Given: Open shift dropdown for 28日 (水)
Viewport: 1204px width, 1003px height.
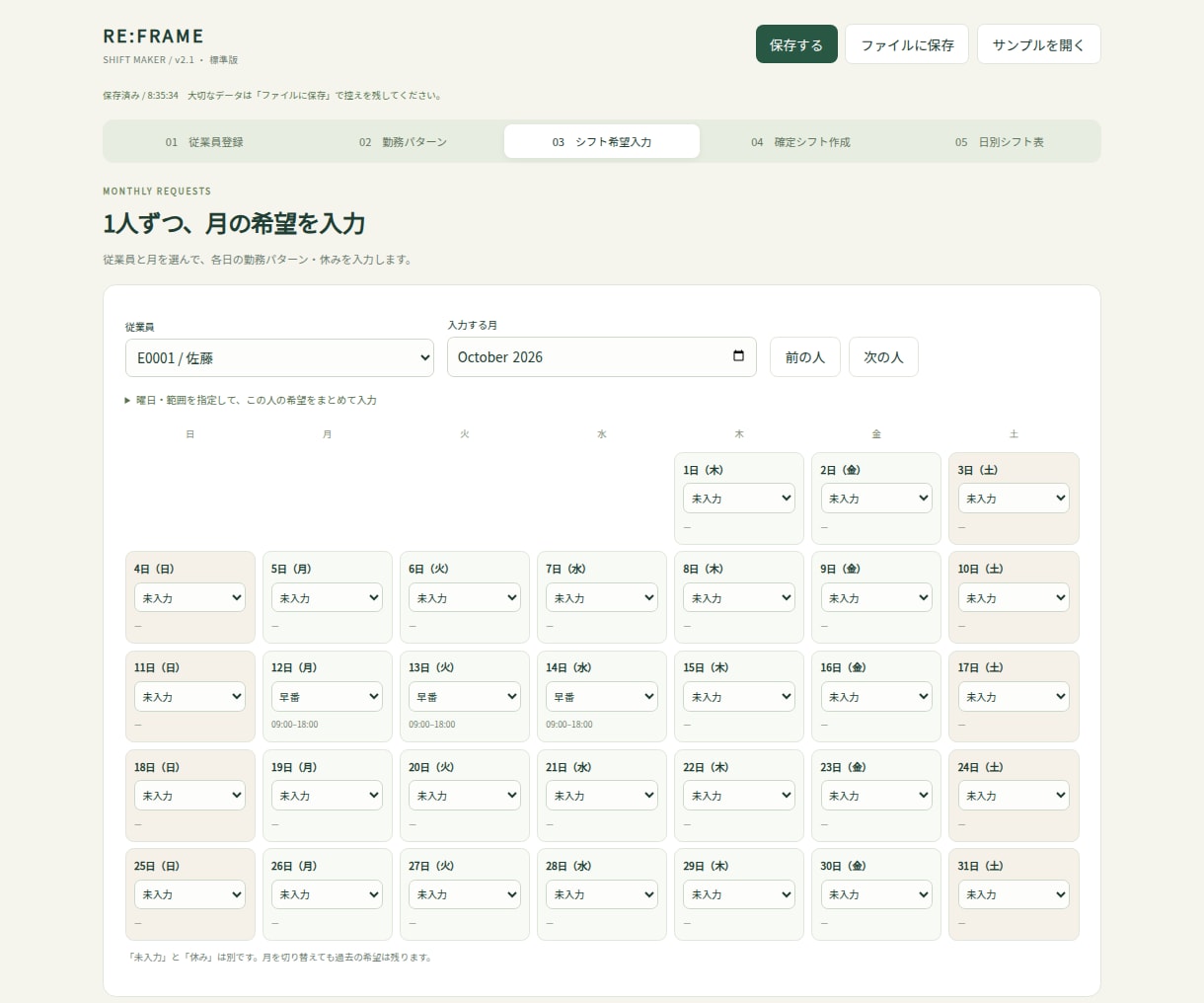Looking at the screenshot, I should (601, 894).
